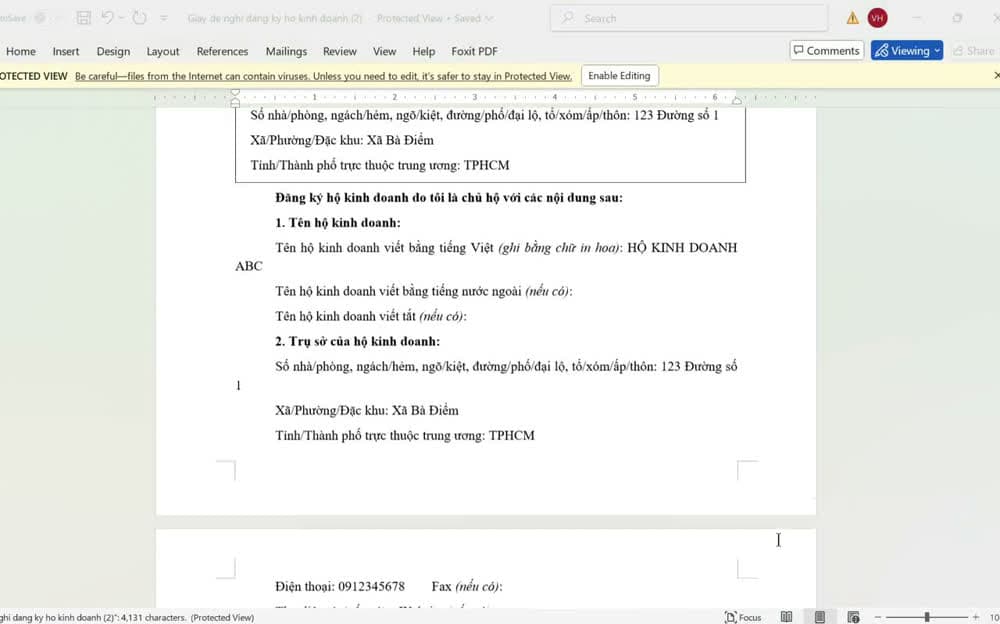Viewport: 1000px width, 624px height.
Task: Go to the References tab
Action: (x=222, y=51)
